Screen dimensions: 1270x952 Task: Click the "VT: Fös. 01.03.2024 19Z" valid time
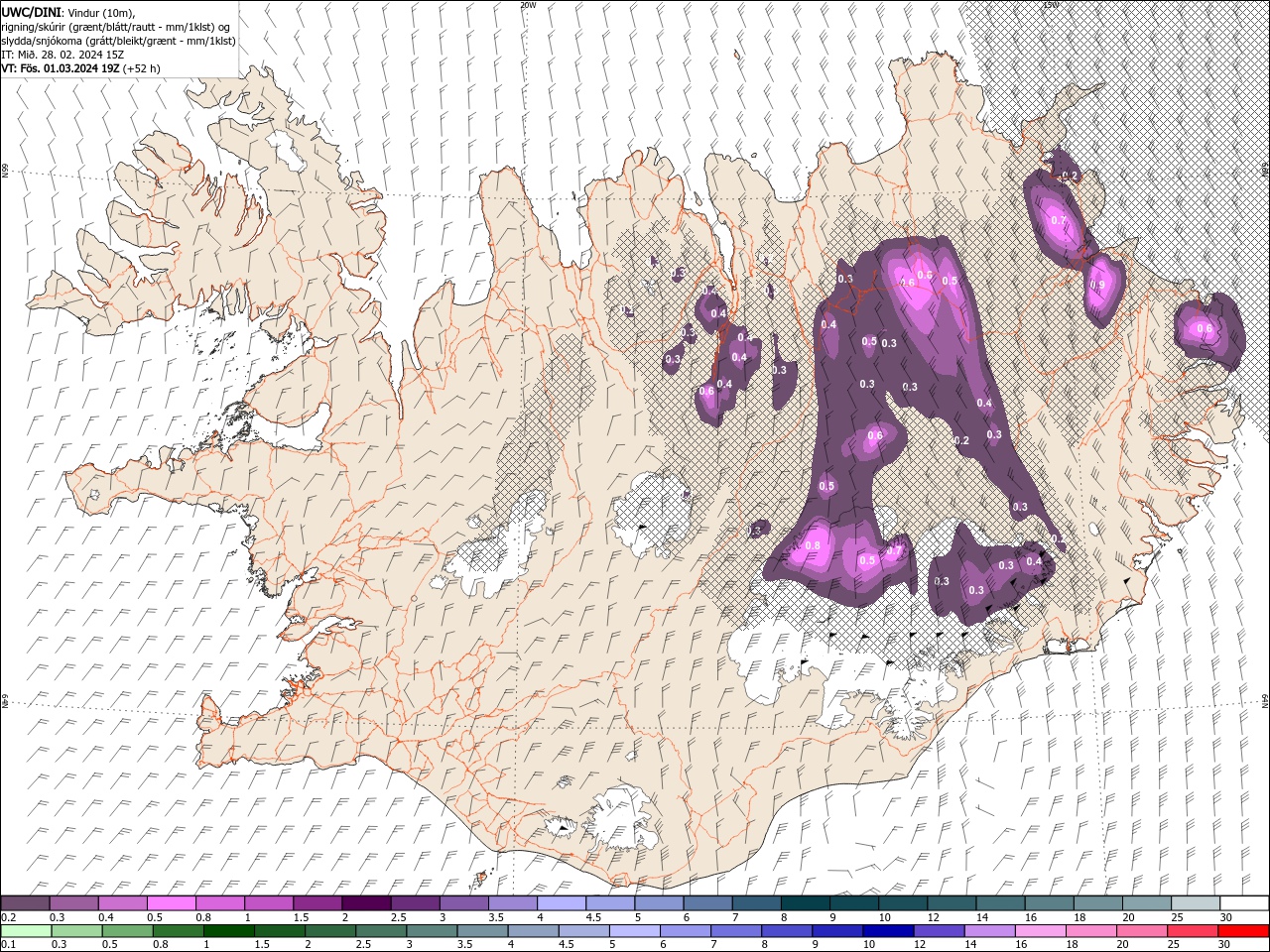pyautogui.click(x=61, y=68)
